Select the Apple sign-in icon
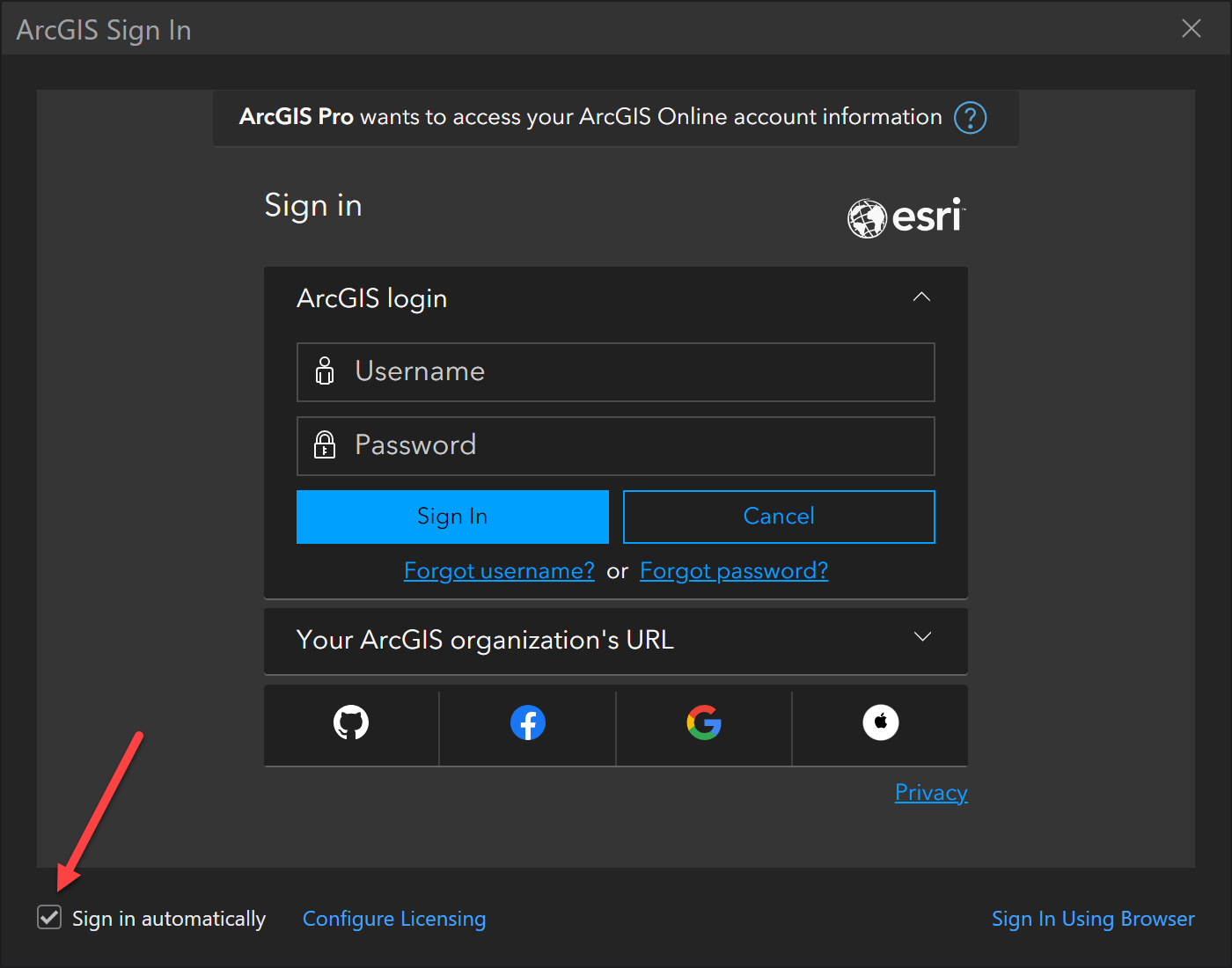1232x968 pixels. click(x=880, y=723)
